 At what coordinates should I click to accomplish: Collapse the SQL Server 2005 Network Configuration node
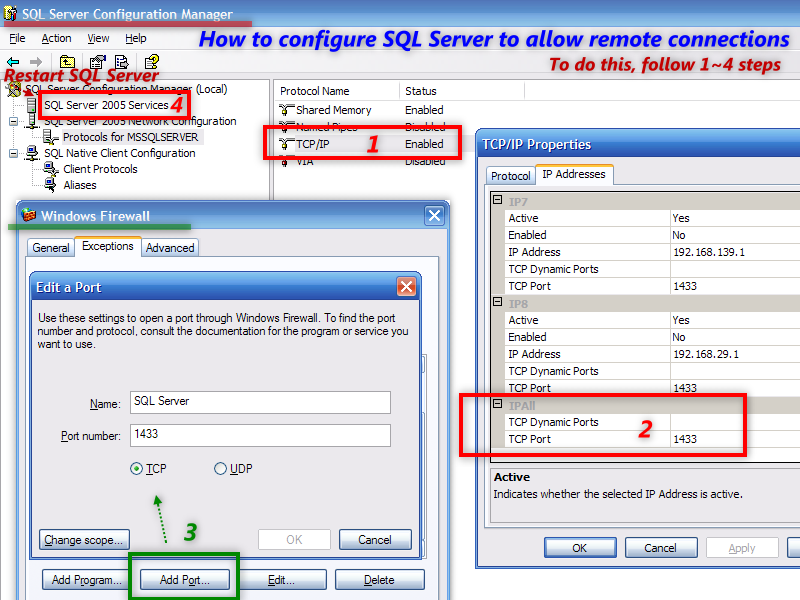[13, 121]
